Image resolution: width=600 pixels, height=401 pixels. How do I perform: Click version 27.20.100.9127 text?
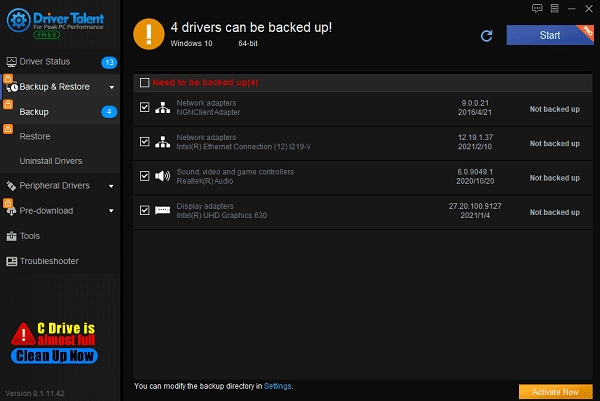coord(475,206)
